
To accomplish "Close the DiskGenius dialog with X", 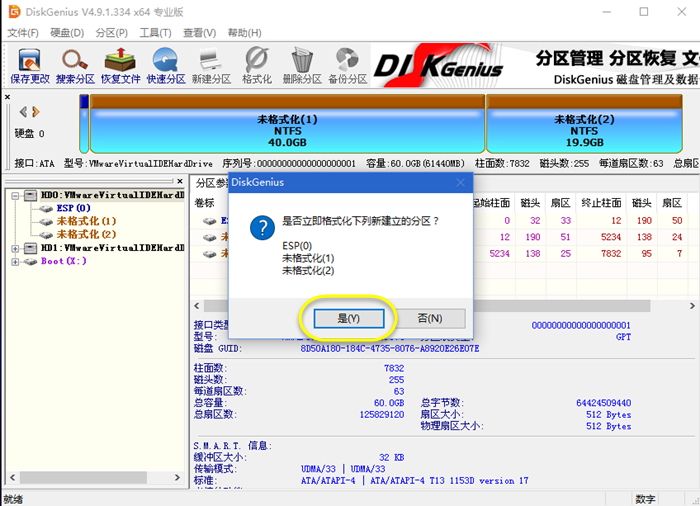I will (x=461, y=182).
